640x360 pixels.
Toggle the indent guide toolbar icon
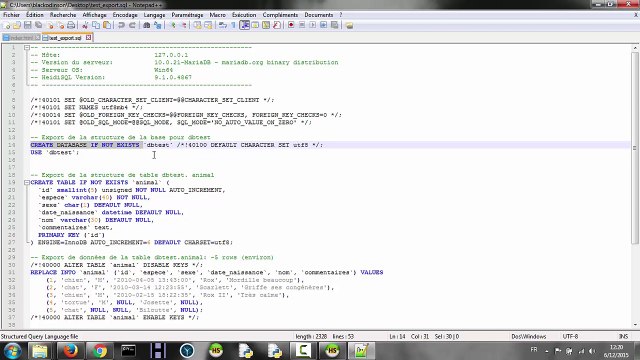coord(244,25)
